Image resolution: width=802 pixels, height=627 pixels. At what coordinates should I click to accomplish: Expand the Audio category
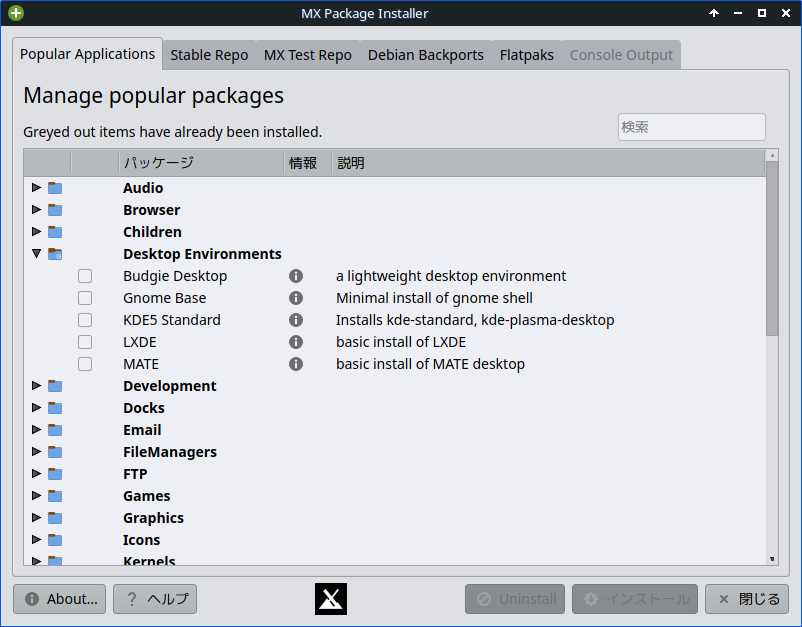36,188
